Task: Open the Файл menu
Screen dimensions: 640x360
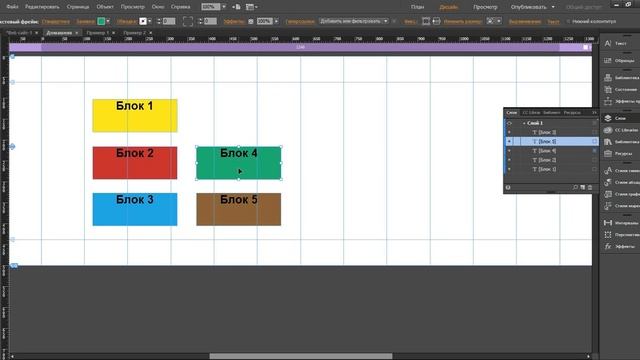Action: click(x=12, y=7)
